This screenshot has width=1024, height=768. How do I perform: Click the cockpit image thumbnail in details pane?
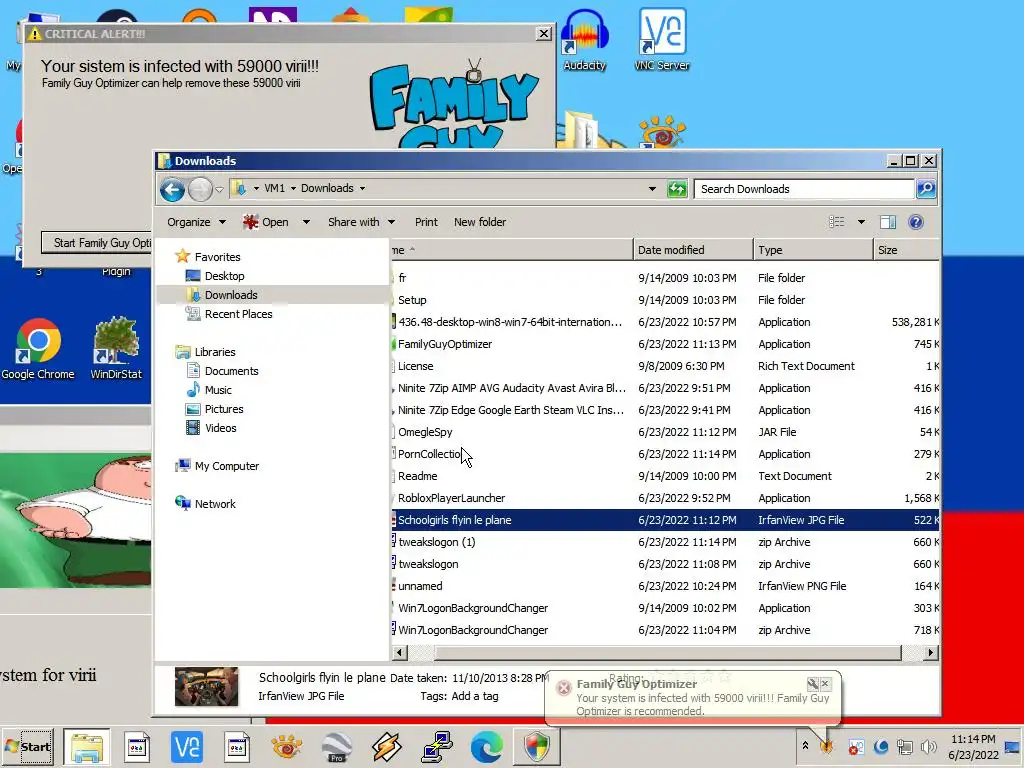click(206, 686)
